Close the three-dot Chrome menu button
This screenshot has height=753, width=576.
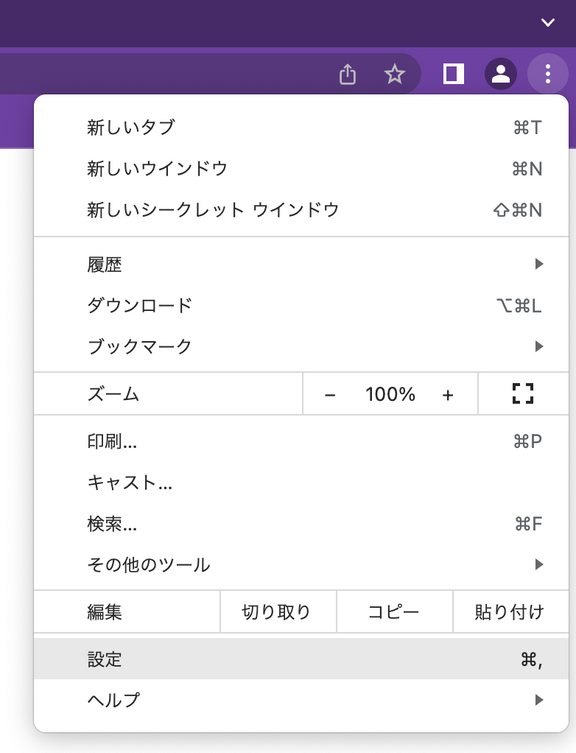coord(548,74)
